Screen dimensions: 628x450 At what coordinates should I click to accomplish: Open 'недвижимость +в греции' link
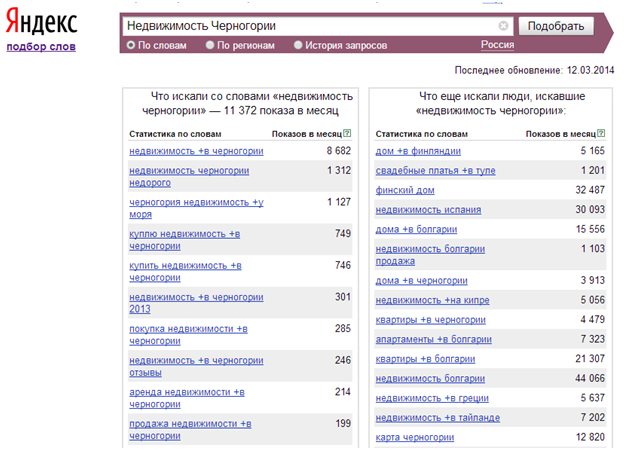[x=432, y=398]
